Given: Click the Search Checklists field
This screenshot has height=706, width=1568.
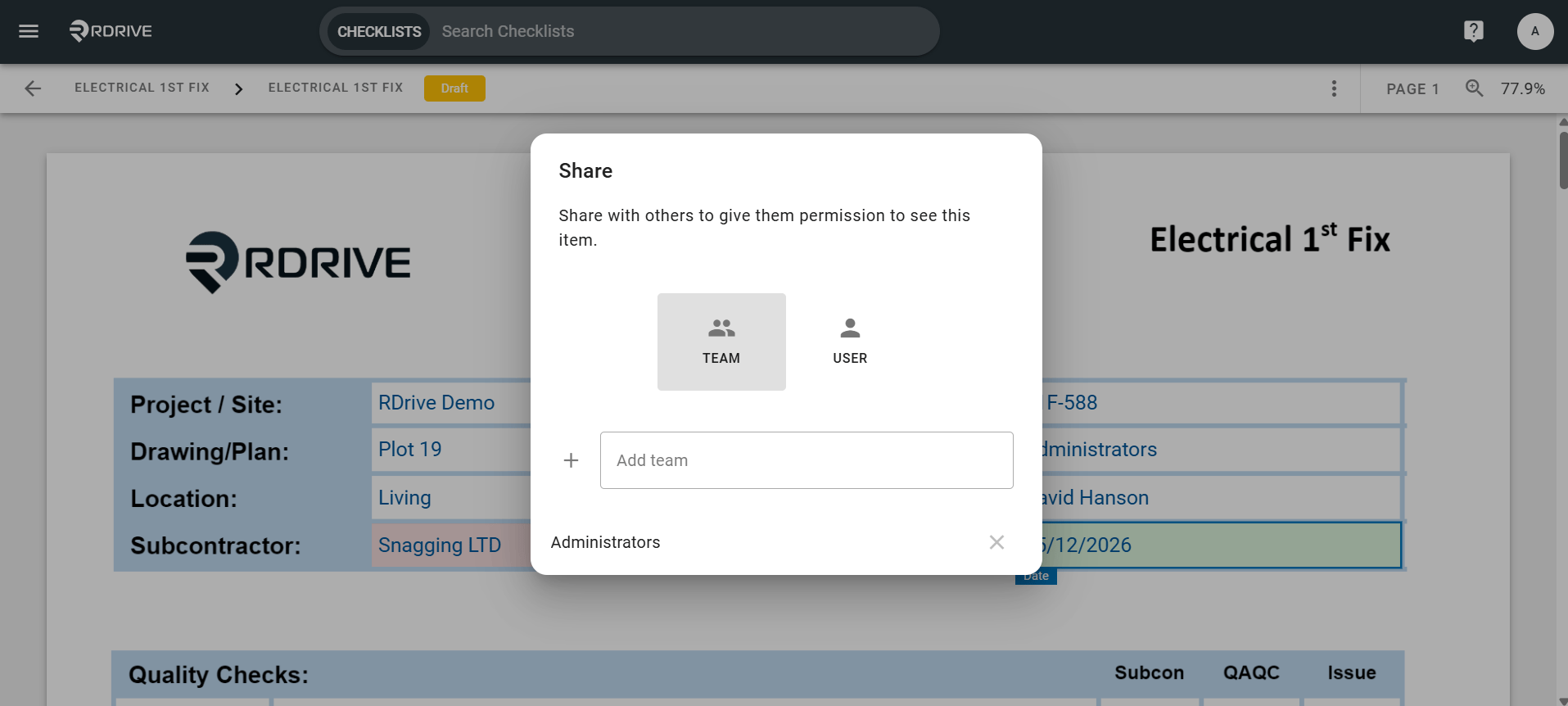Looking at the screenshot, I should pyautogui.click(x=684, y=31).
